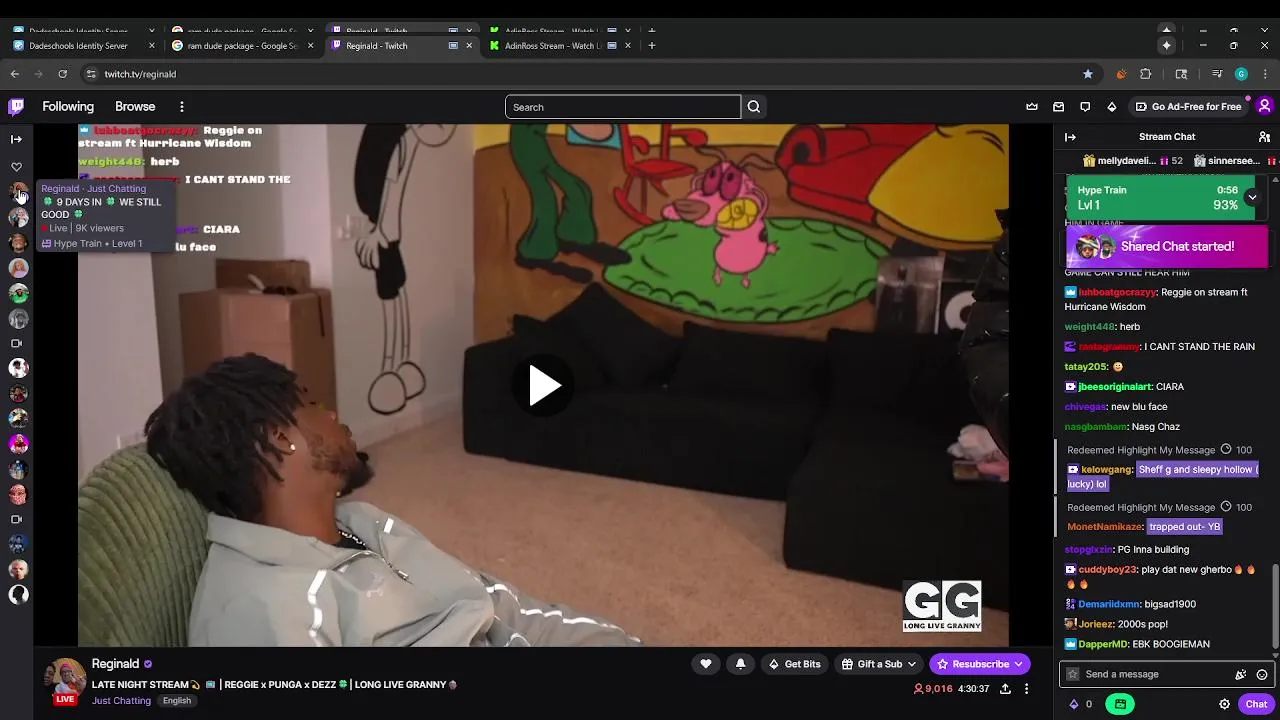
Task: Play the Reginald stream video
Action: 543,386
